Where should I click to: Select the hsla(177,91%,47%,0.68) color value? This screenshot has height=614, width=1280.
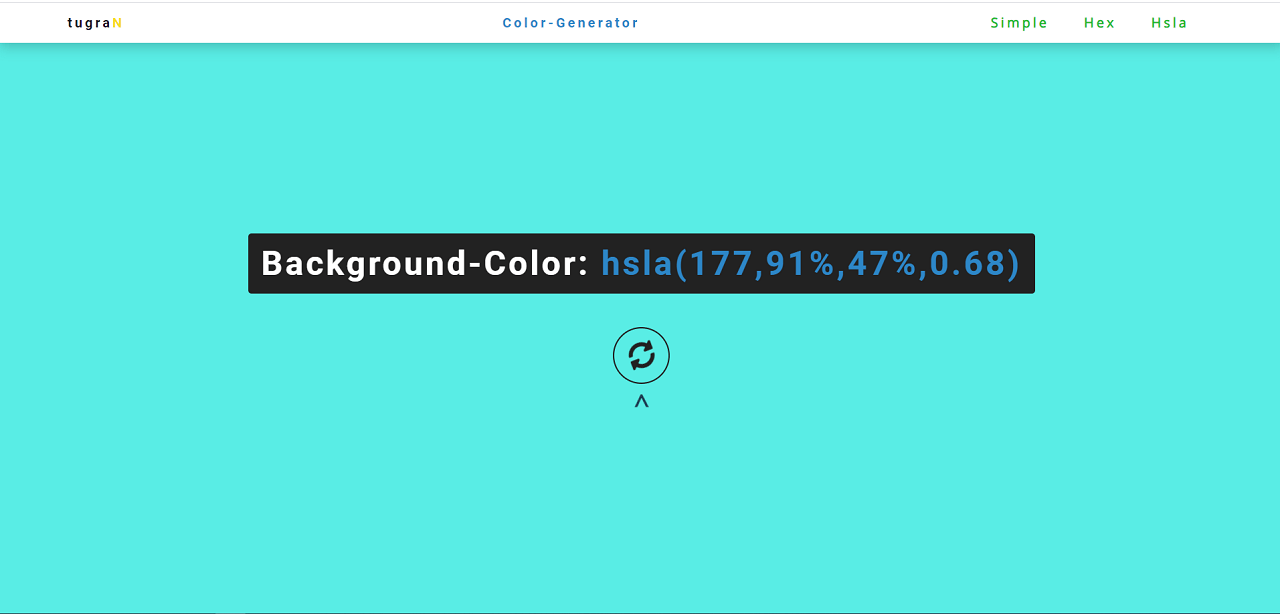coord(811,264)
